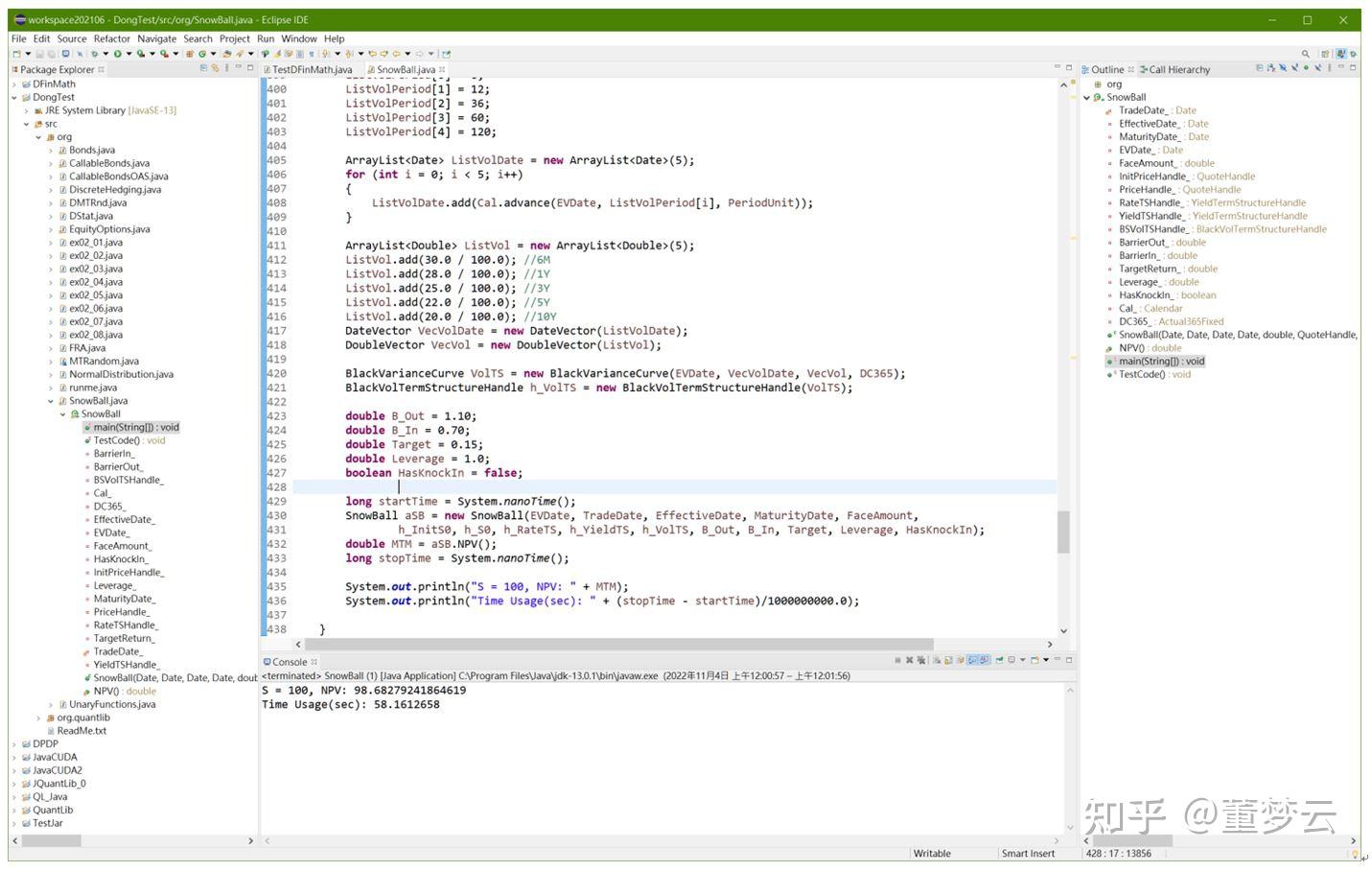Click Collapse All in Package Explorer
The width and height of the screenshot is (1372, 872).
(203, 69)
